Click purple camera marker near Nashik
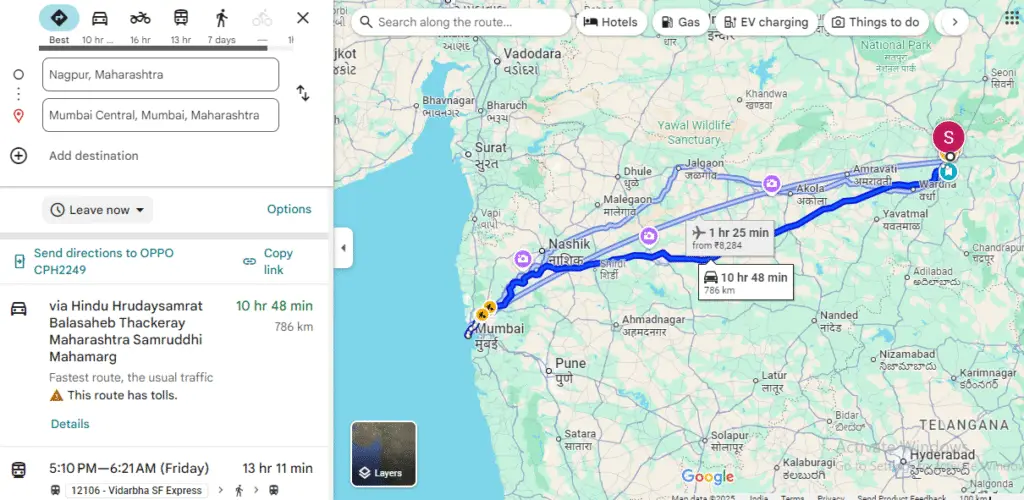This screenshot has width=1024, height=500. pyautogui.click(x=522, y=259)
